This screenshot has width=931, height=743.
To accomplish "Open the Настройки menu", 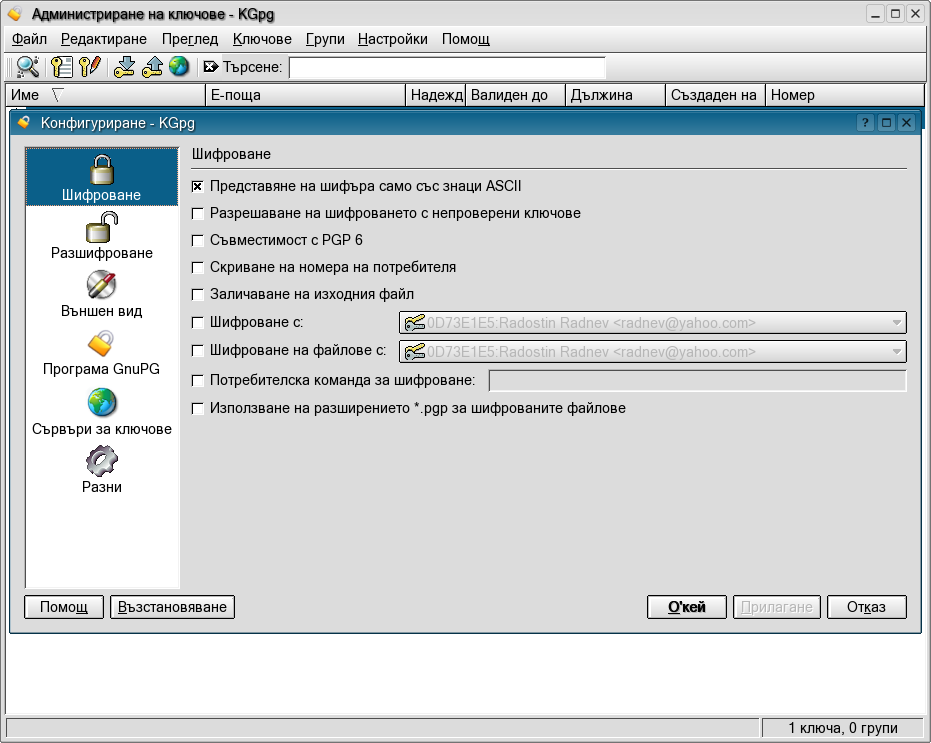I will 392,39.
